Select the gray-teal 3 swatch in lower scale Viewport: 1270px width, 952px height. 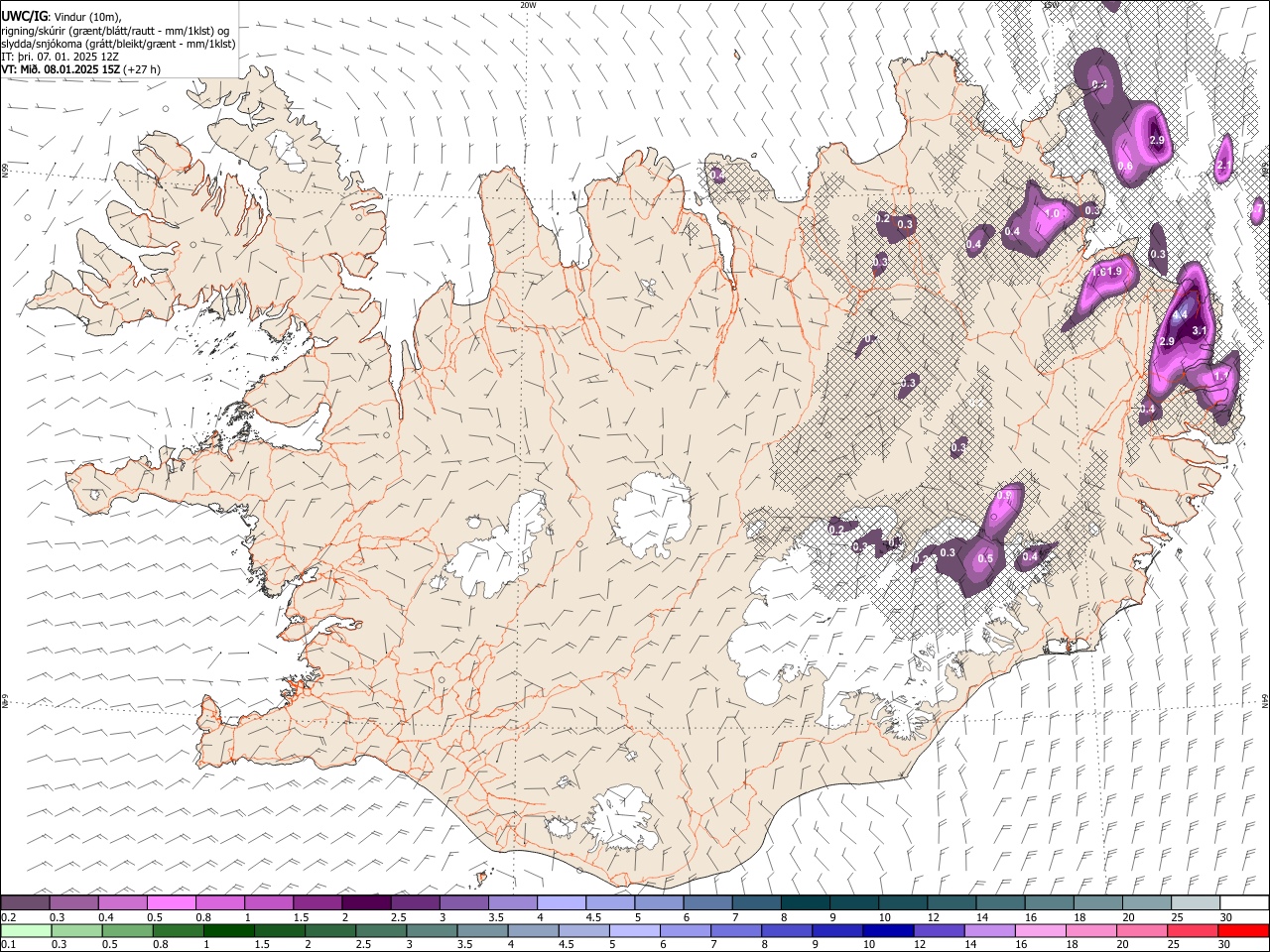click(433, 930)
